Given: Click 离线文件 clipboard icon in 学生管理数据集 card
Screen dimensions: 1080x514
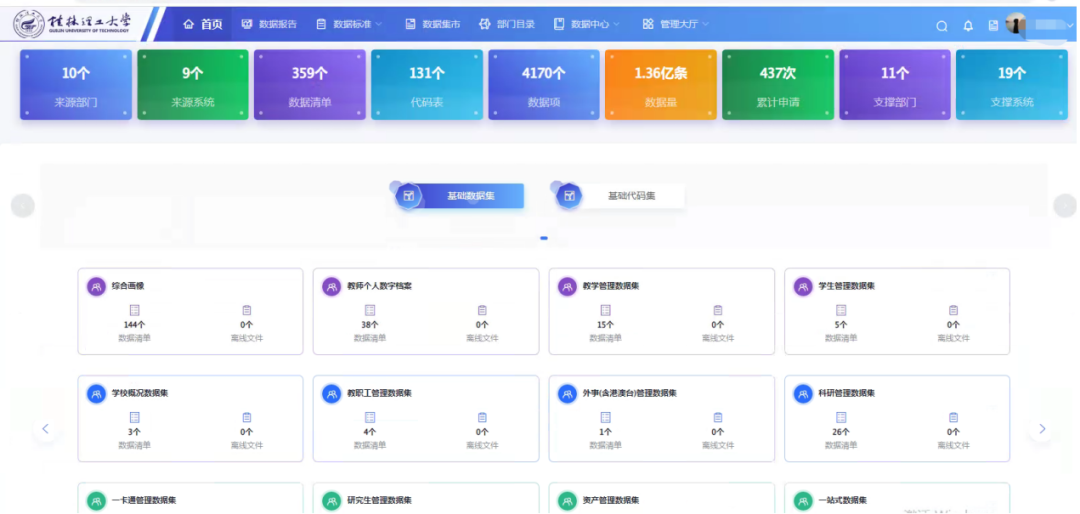Looking at the screenshot, I should coord(953,311).
